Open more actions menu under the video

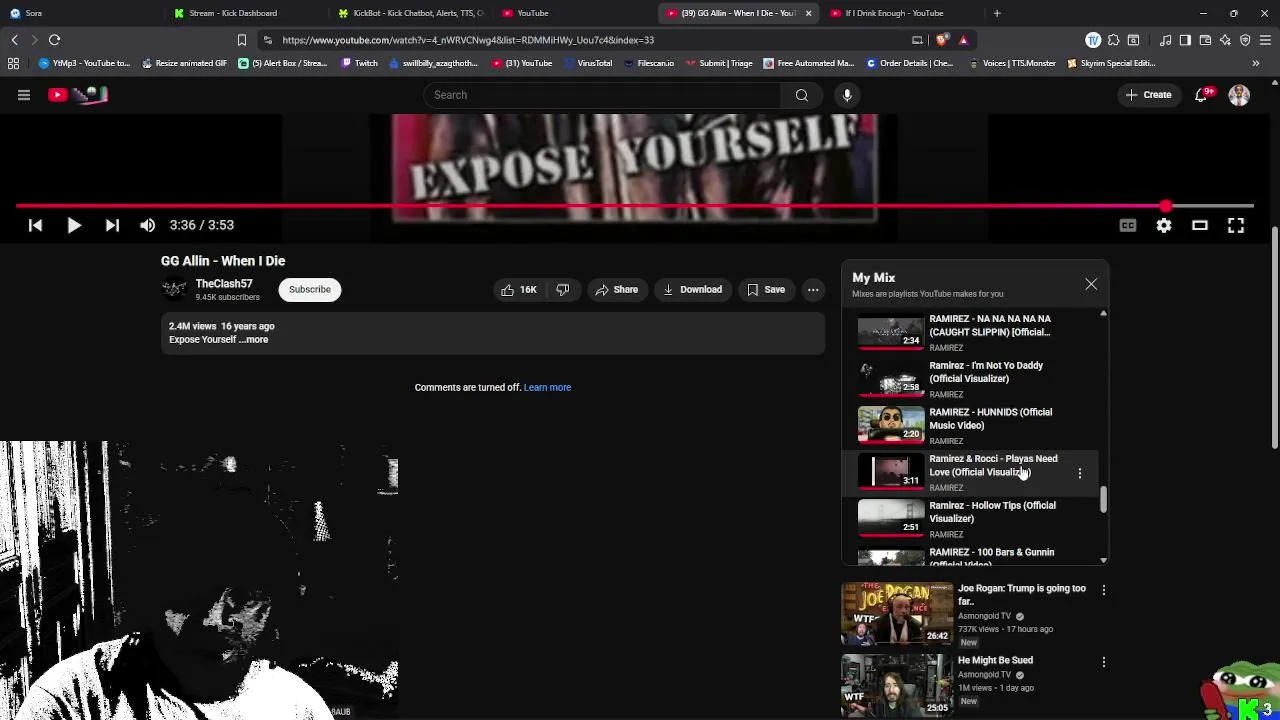coord(813,290)
